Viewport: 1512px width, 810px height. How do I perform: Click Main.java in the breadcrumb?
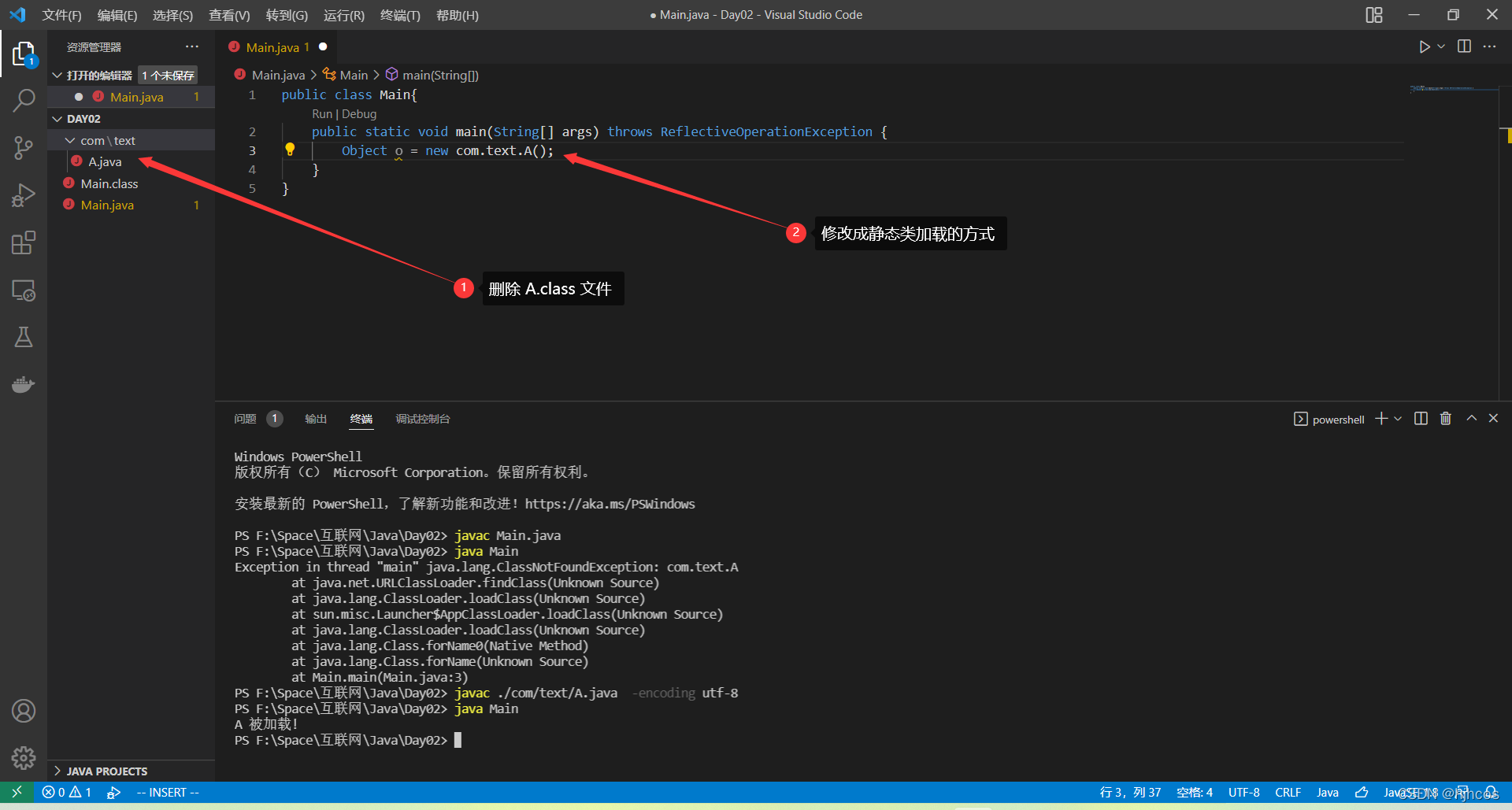click(x=278, y=75)
